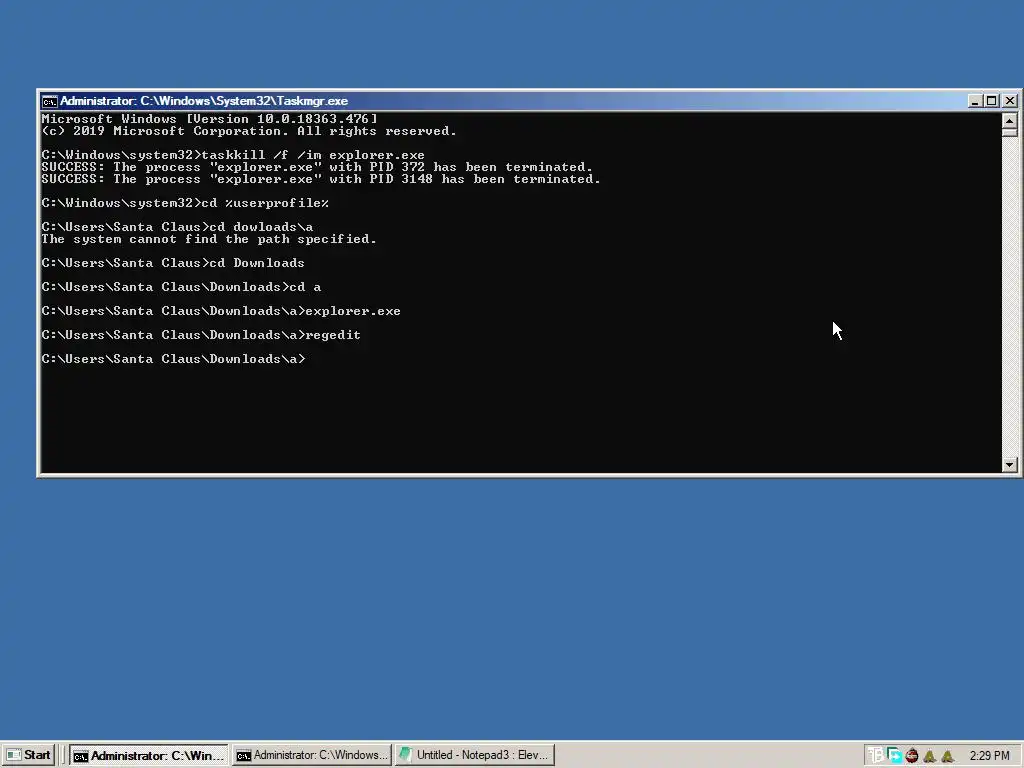1024x768 pixels.
Task: Click the console window title bar text
Action: [x=204, y=101]
